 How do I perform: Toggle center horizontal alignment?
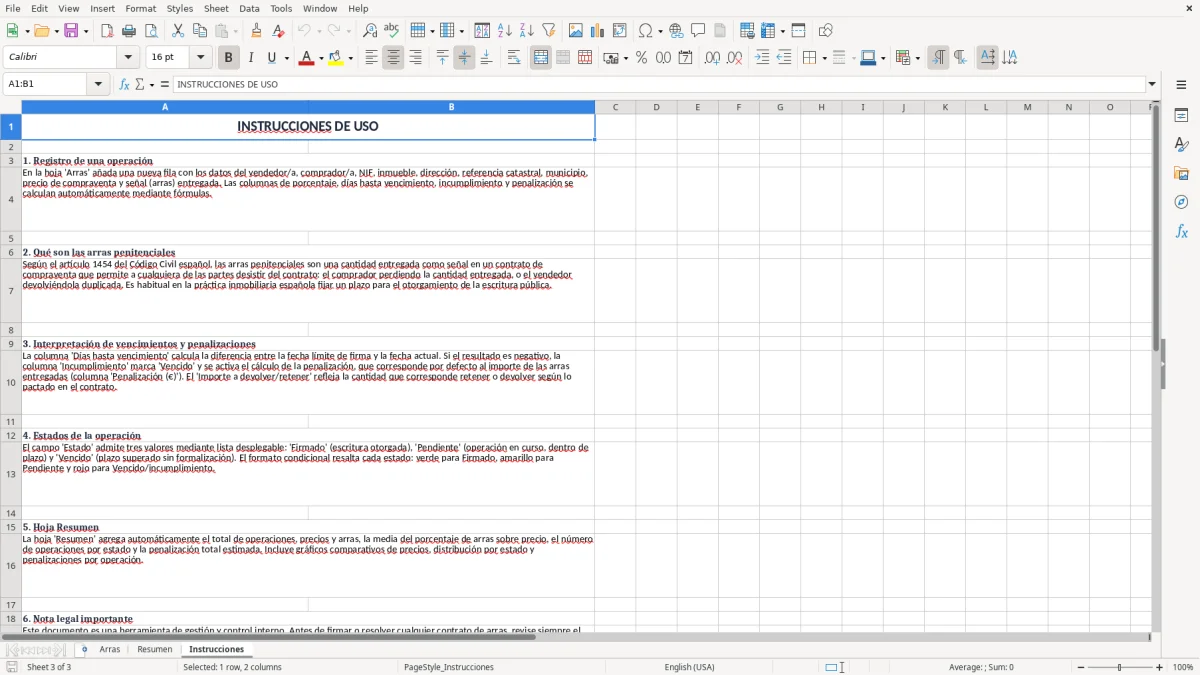[x=393, y=58]
